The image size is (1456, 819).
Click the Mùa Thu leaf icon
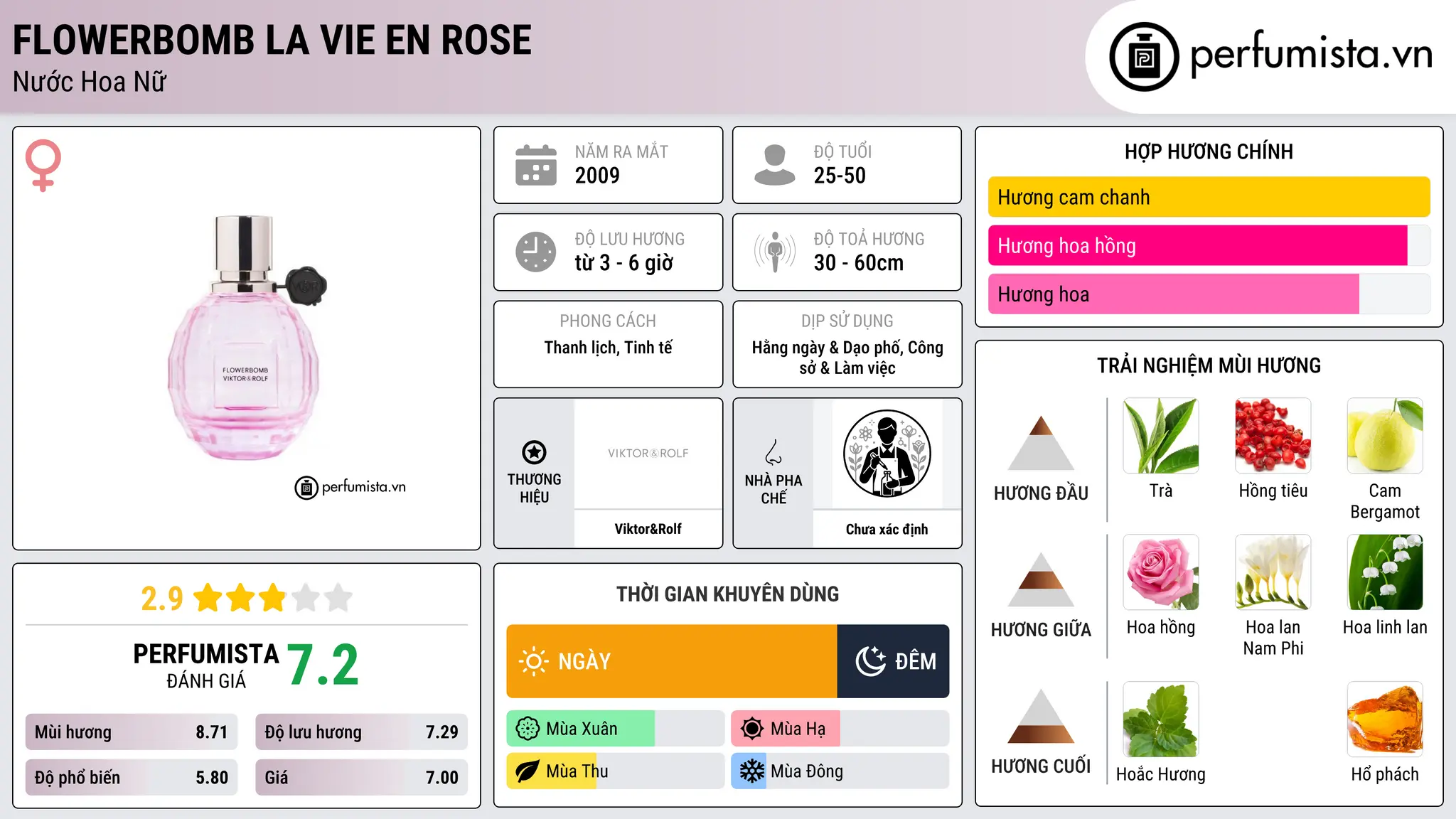[x=528, y=771]
